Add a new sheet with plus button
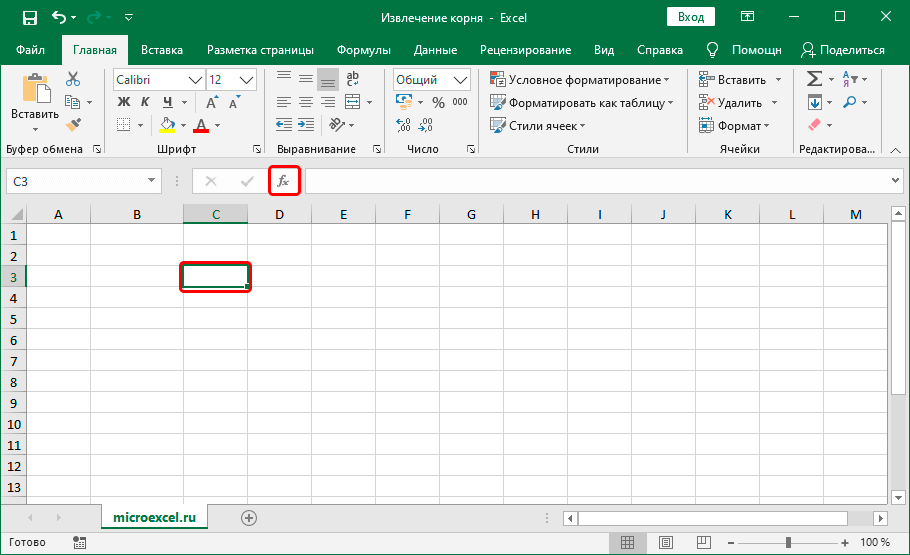Viewport: 910px width, 555px height. coord(249,517)
